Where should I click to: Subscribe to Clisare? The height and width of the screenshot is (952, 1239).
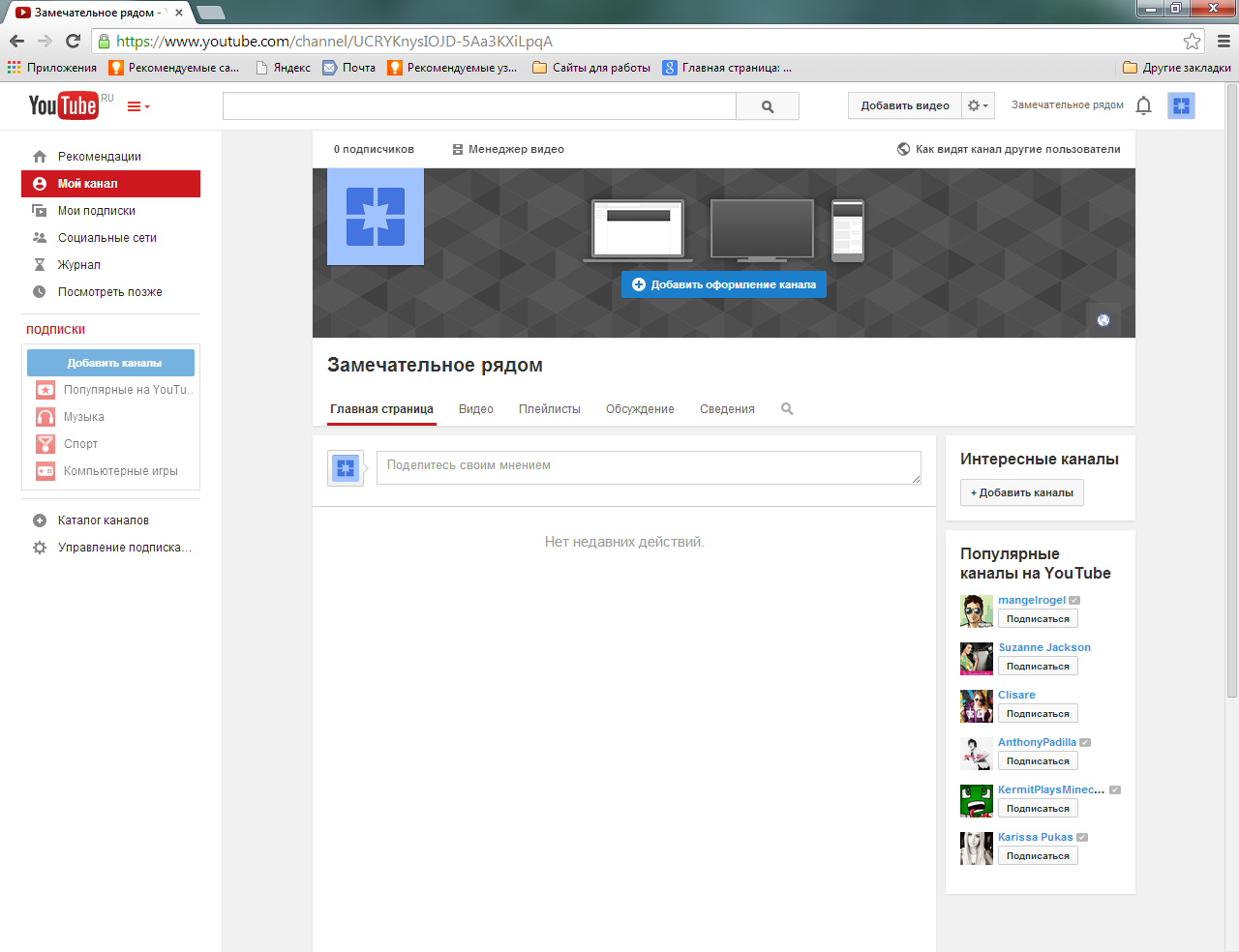[x=1038, y=714]
